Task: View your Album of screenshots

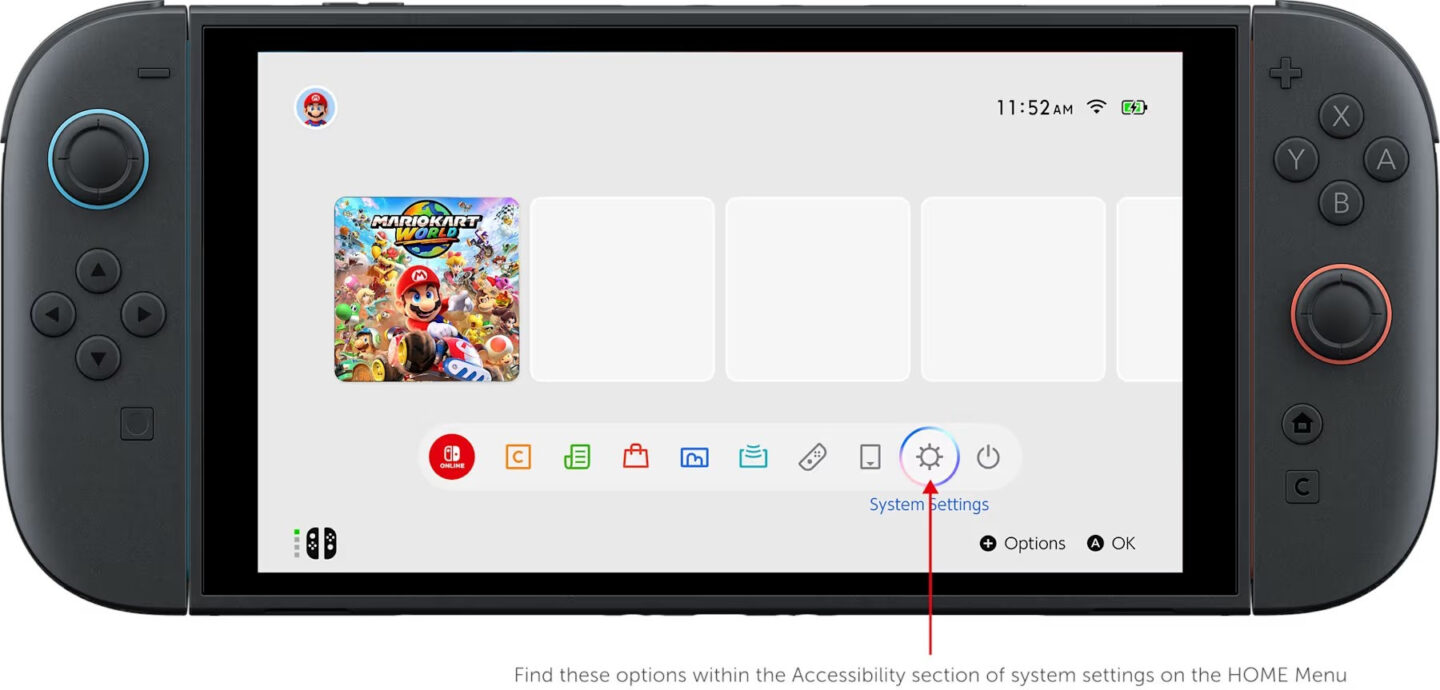Action: [x=694, y=457]
